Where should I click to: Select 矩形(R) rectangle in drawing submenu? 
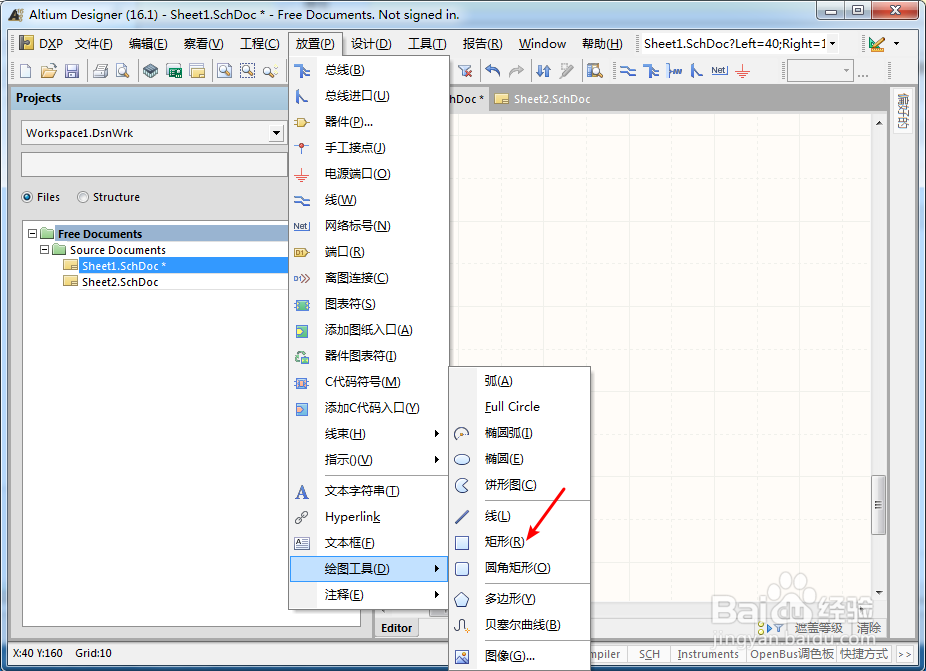coord(520,542)
